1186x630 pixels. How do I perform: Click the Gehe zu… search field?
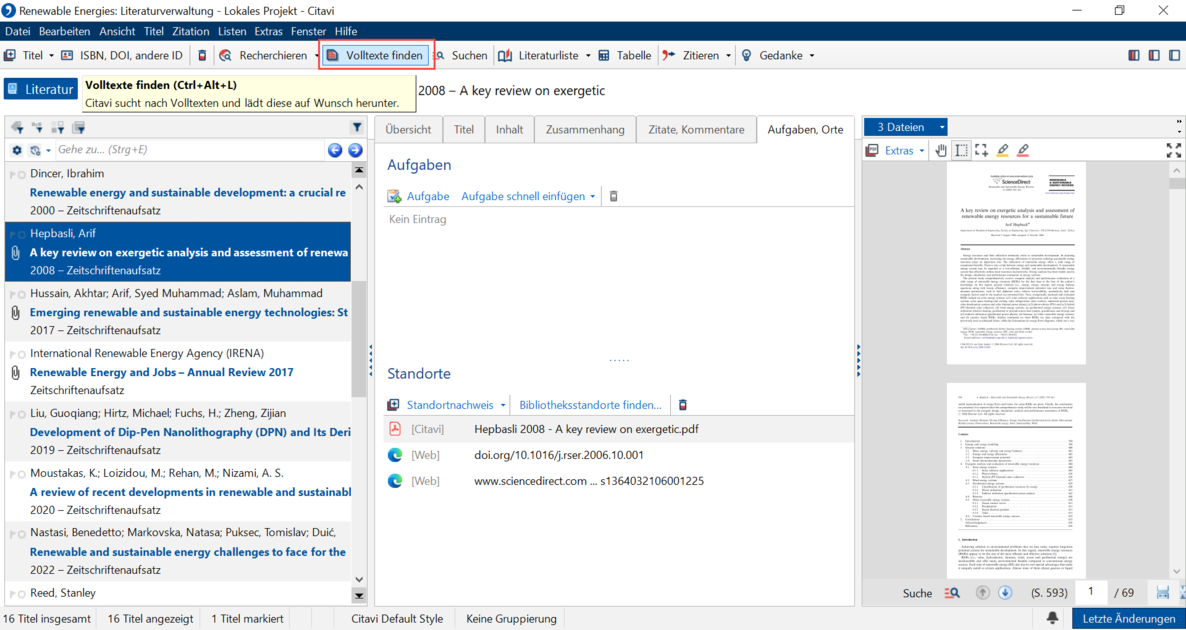point(189,150)
